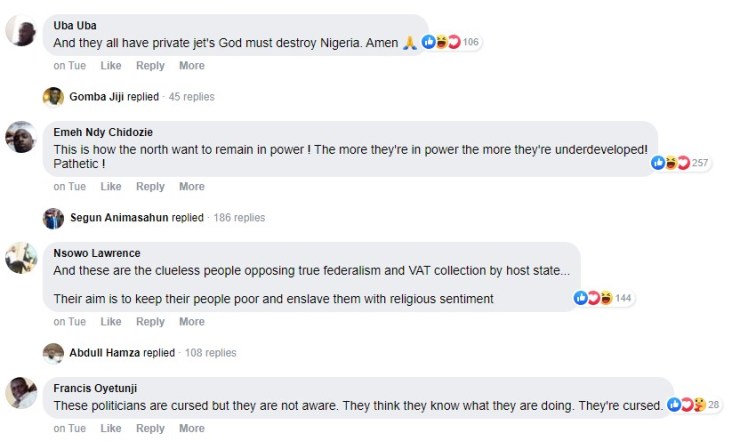The width and height of the screenshot is (740, 441).
Task: Click Nsowo Lawrence's profile picture
Action: (x=21, y=258)
